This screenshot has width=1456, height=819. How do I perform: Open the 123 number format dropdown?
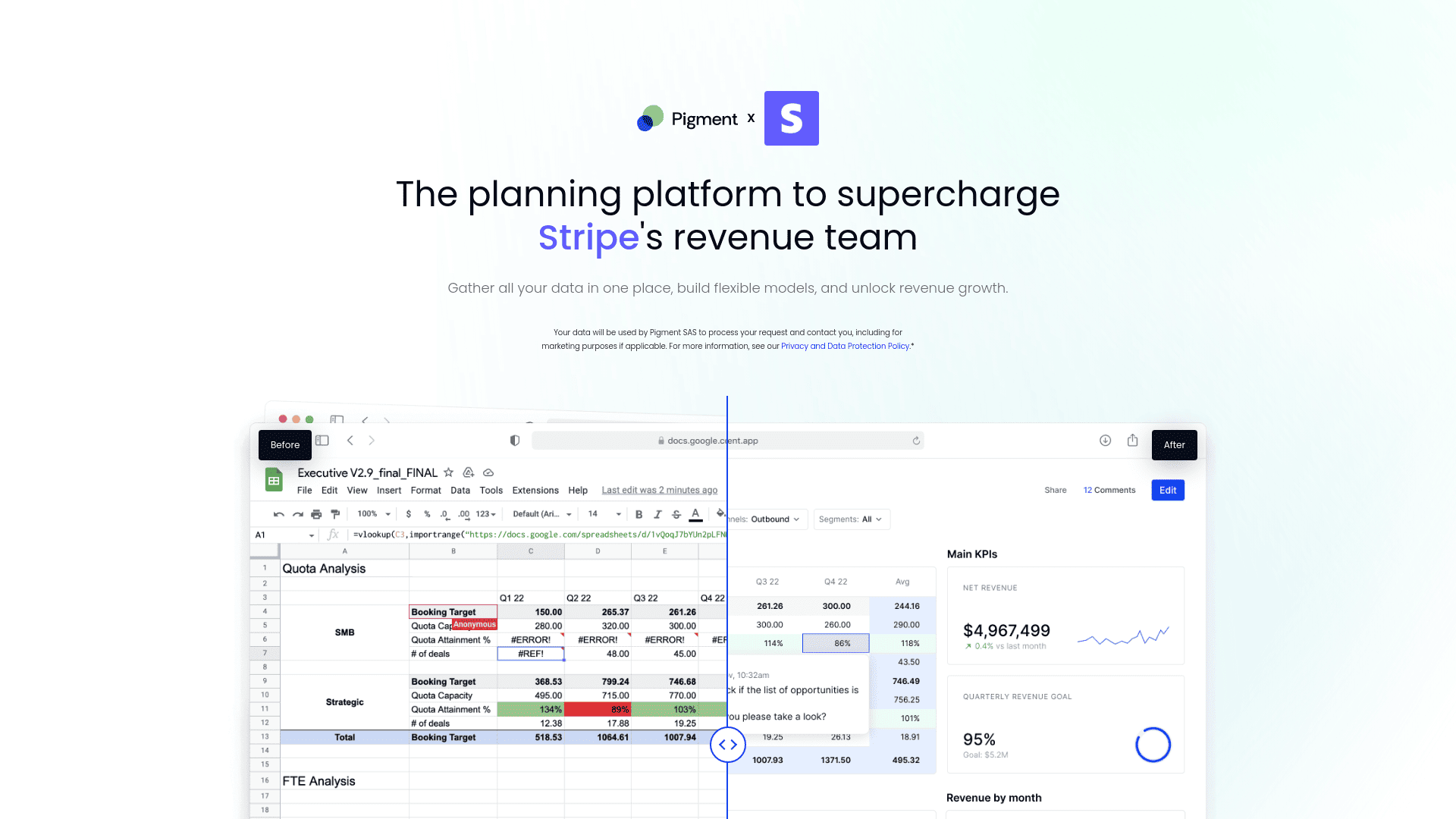point(486,514)
